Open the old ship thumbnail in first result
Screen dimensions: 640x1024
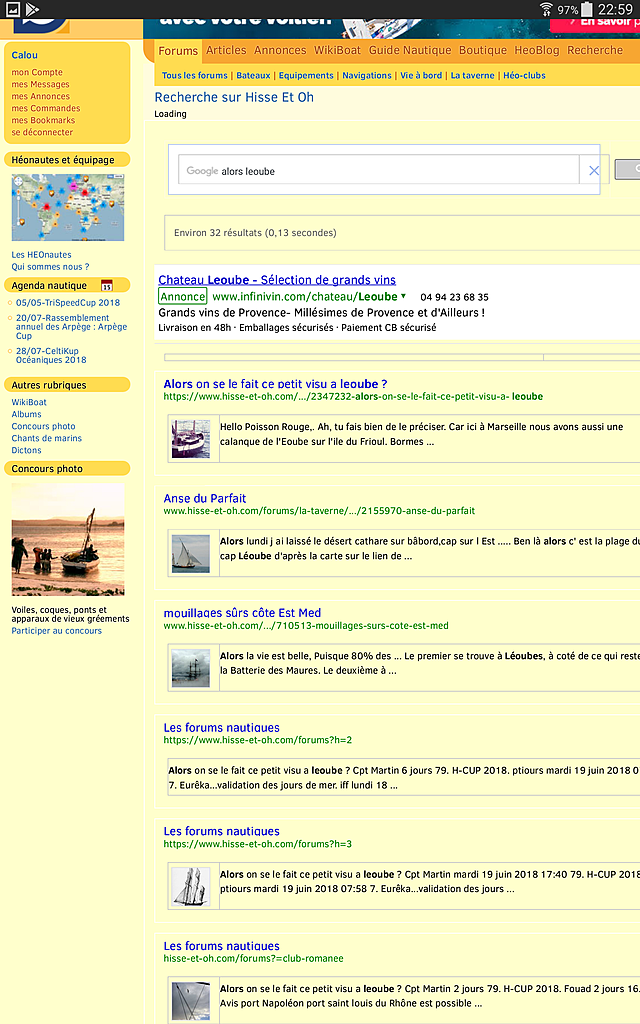(x=191, y=438)
